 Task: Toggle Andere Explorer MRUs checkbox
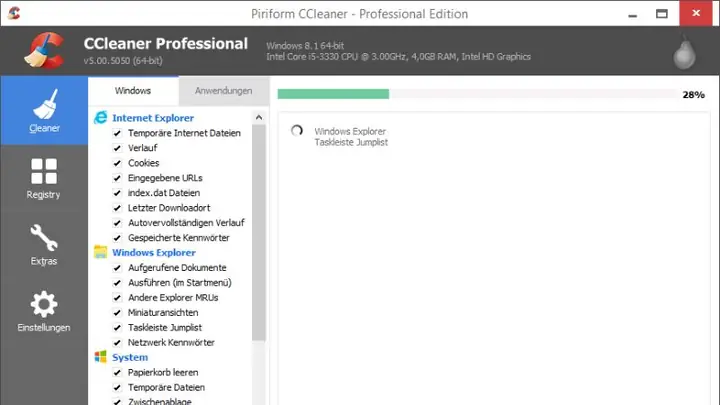click(x=117, y=298)
